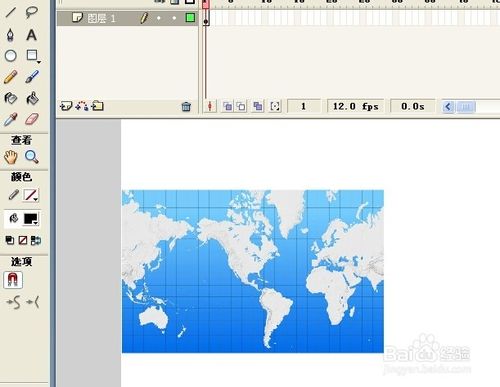Screen dimensions: 500x387
Task: Select the Pencil tool
Action: (11, 77)
